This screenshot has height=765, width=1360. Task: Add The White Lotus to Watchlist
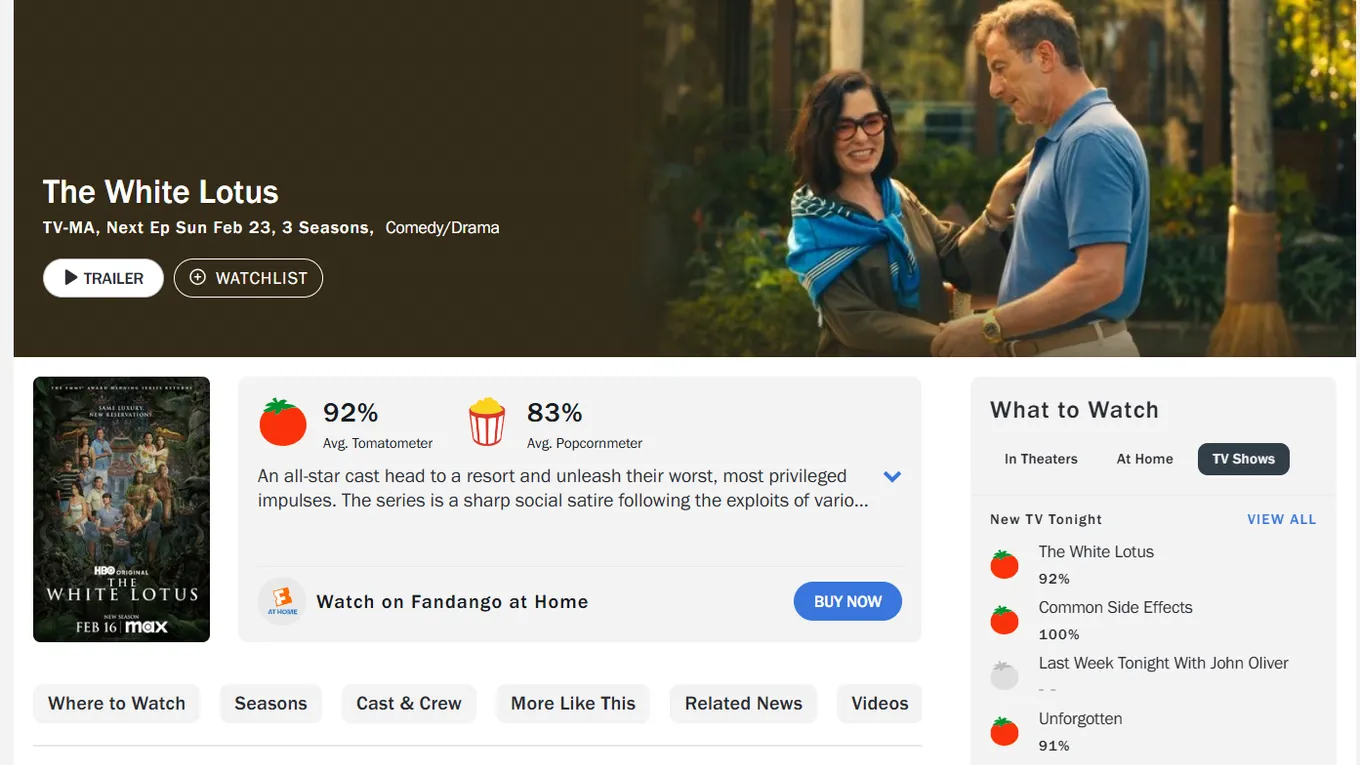coord(248,278)
